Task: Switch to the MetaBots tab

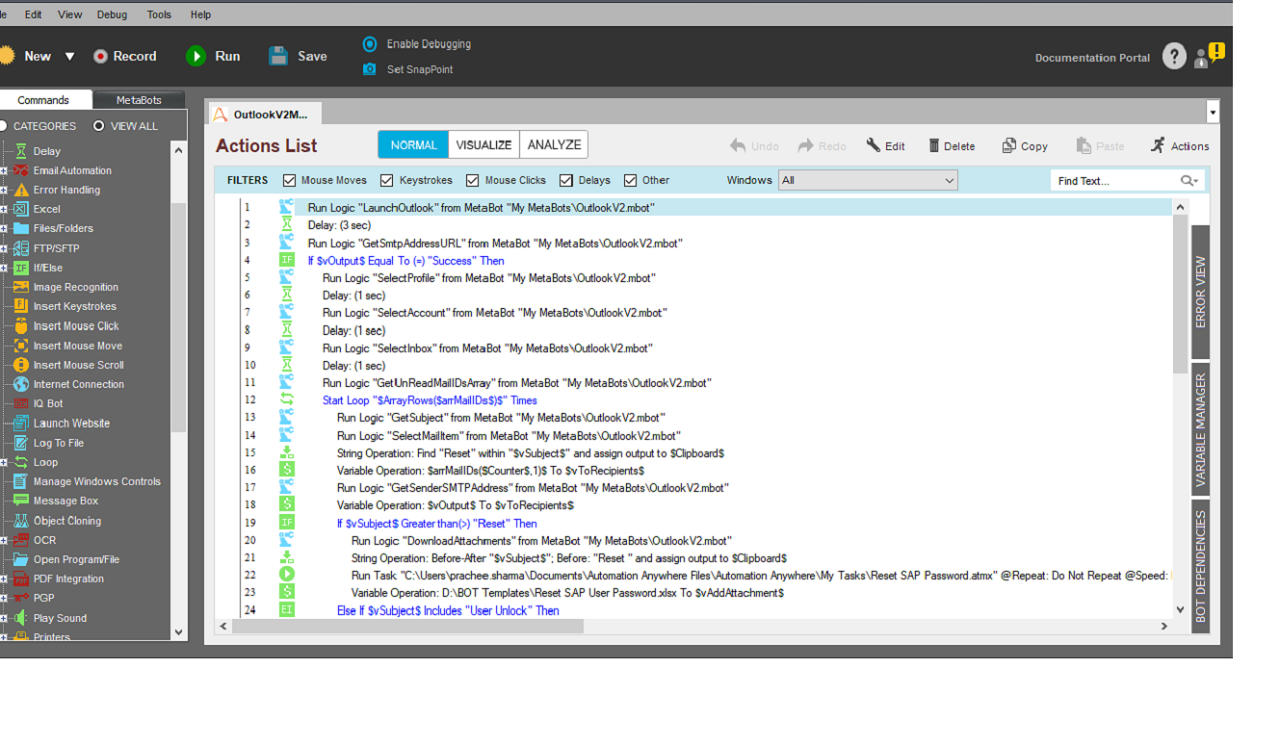Action: coord(138,100)
